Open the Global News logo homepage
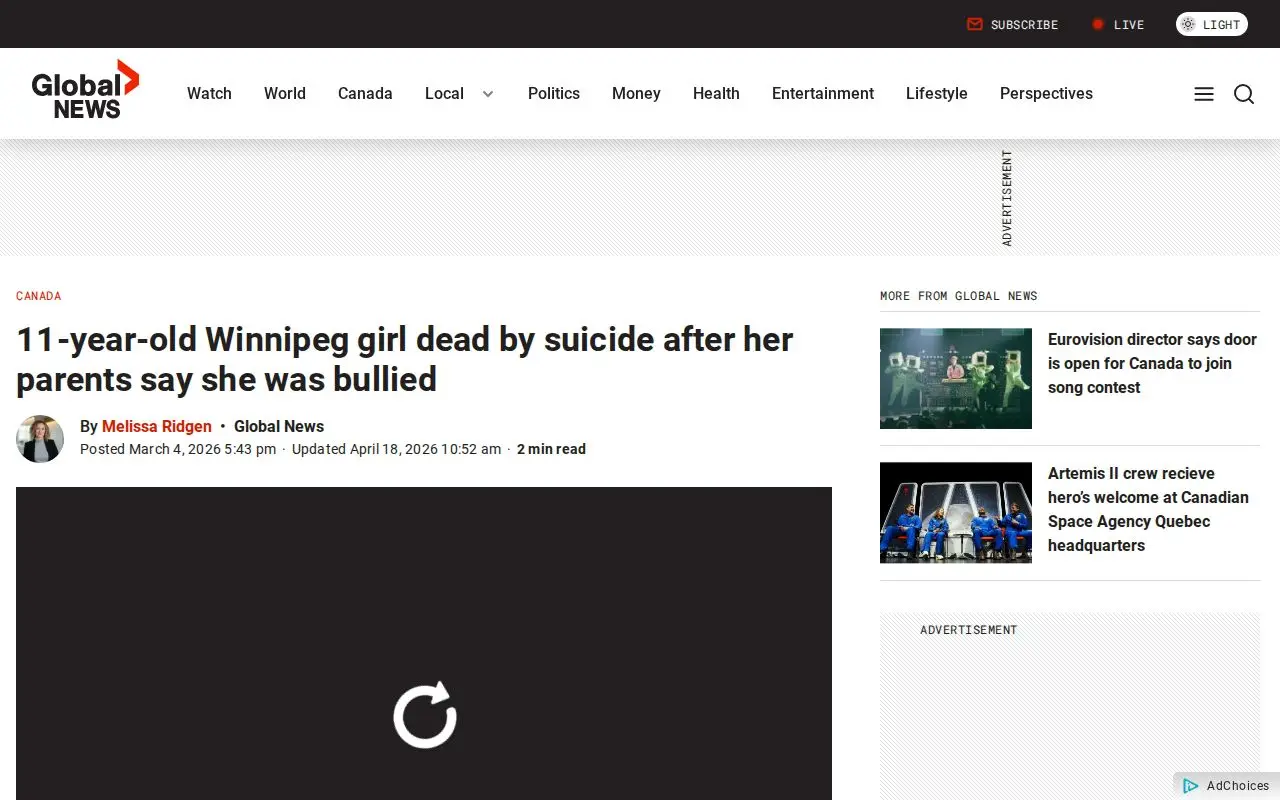The width and height of the screenshot is (1280, 800). (85, 90)
